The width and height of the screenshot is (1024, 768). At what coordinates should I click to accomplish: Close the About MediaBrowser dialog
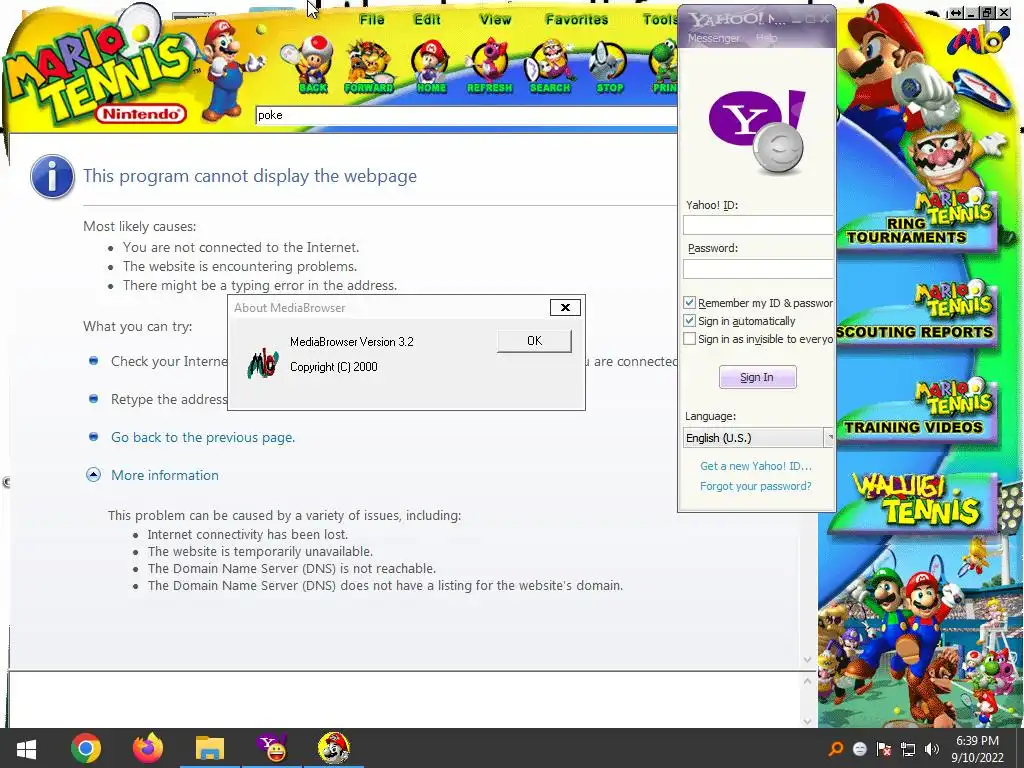coord(566,308)
